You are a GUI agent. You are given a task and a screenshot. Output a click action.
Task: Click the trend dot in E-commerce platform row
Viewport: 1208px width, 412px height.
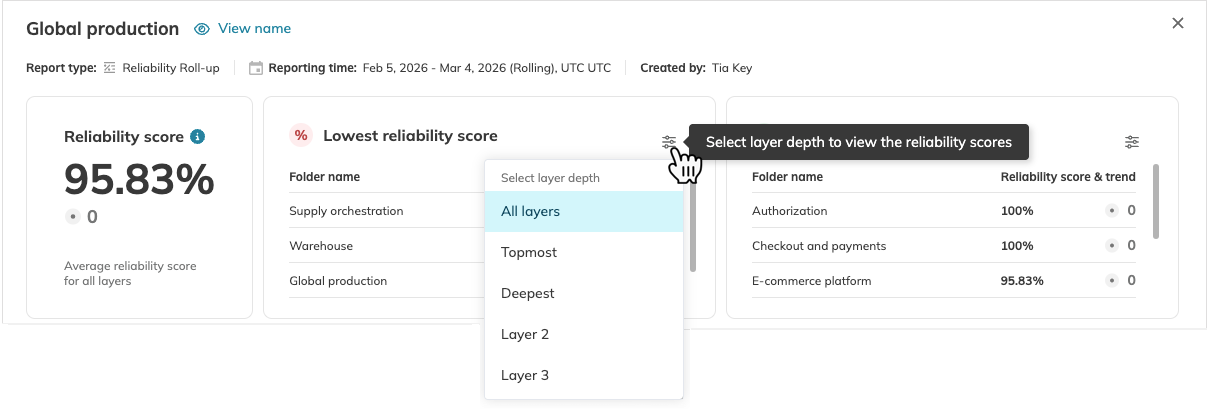(1112, 281)
